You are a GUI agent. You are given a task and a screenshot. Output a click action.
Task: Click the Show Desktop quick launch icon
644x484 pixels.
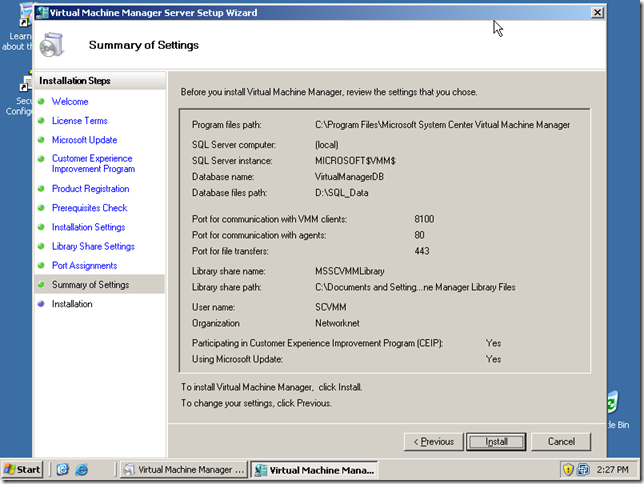(x=63, y=470)
